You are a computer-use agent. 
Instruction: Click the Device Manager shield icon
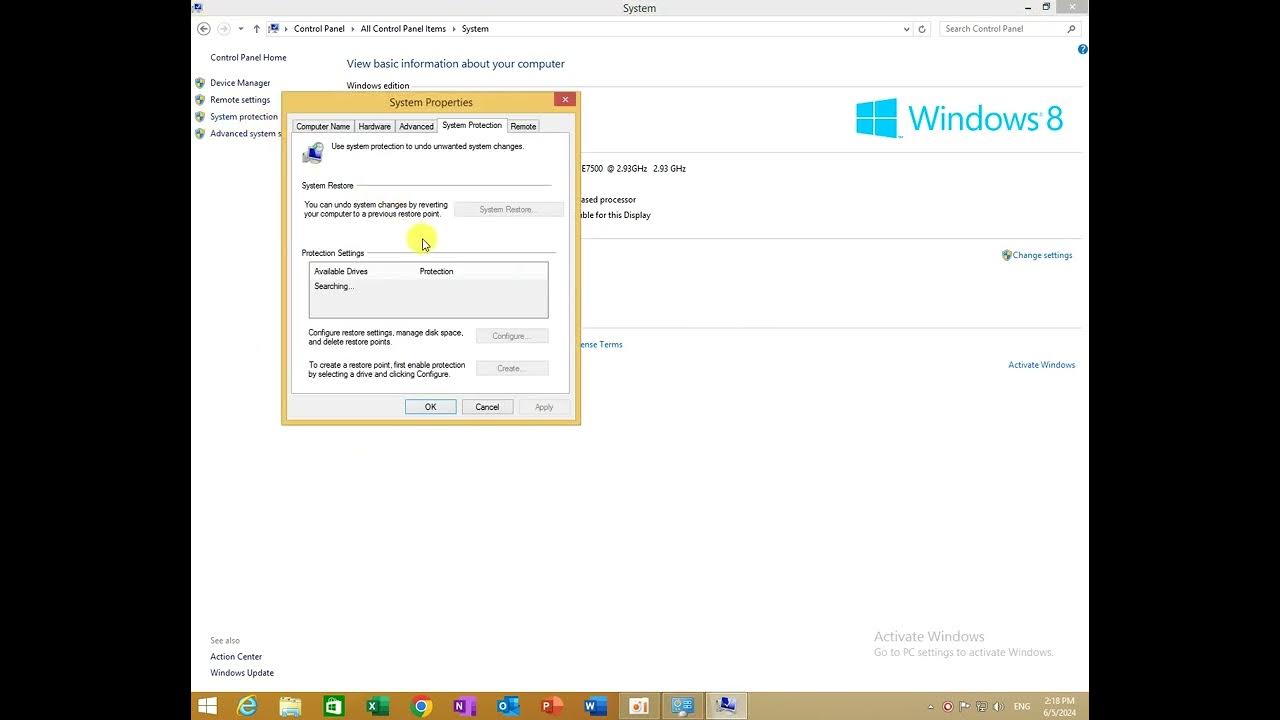tap(200, 83)
